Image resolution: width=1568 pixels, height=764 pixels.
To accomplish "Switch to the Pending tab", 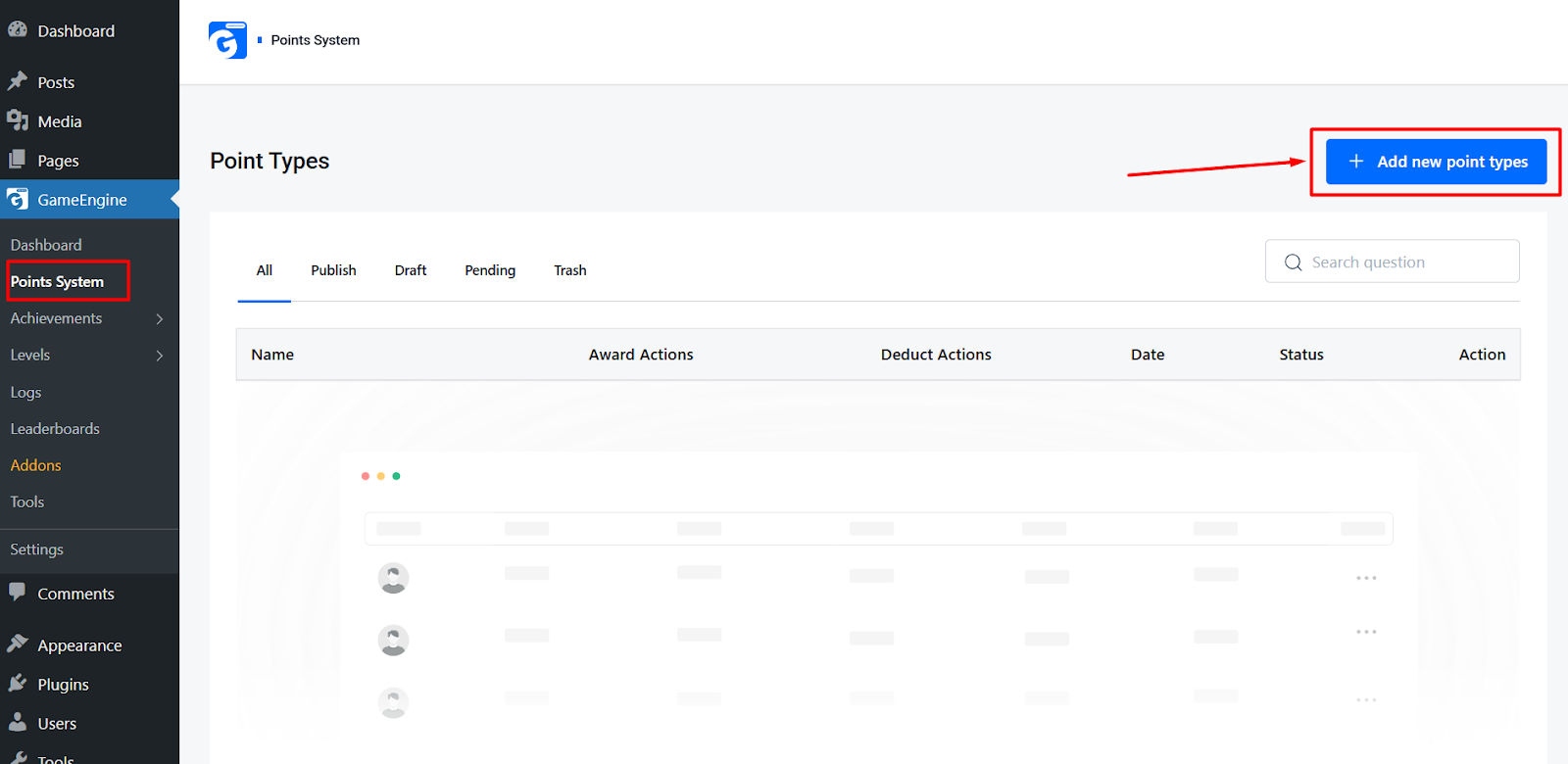I will (490, 270).
